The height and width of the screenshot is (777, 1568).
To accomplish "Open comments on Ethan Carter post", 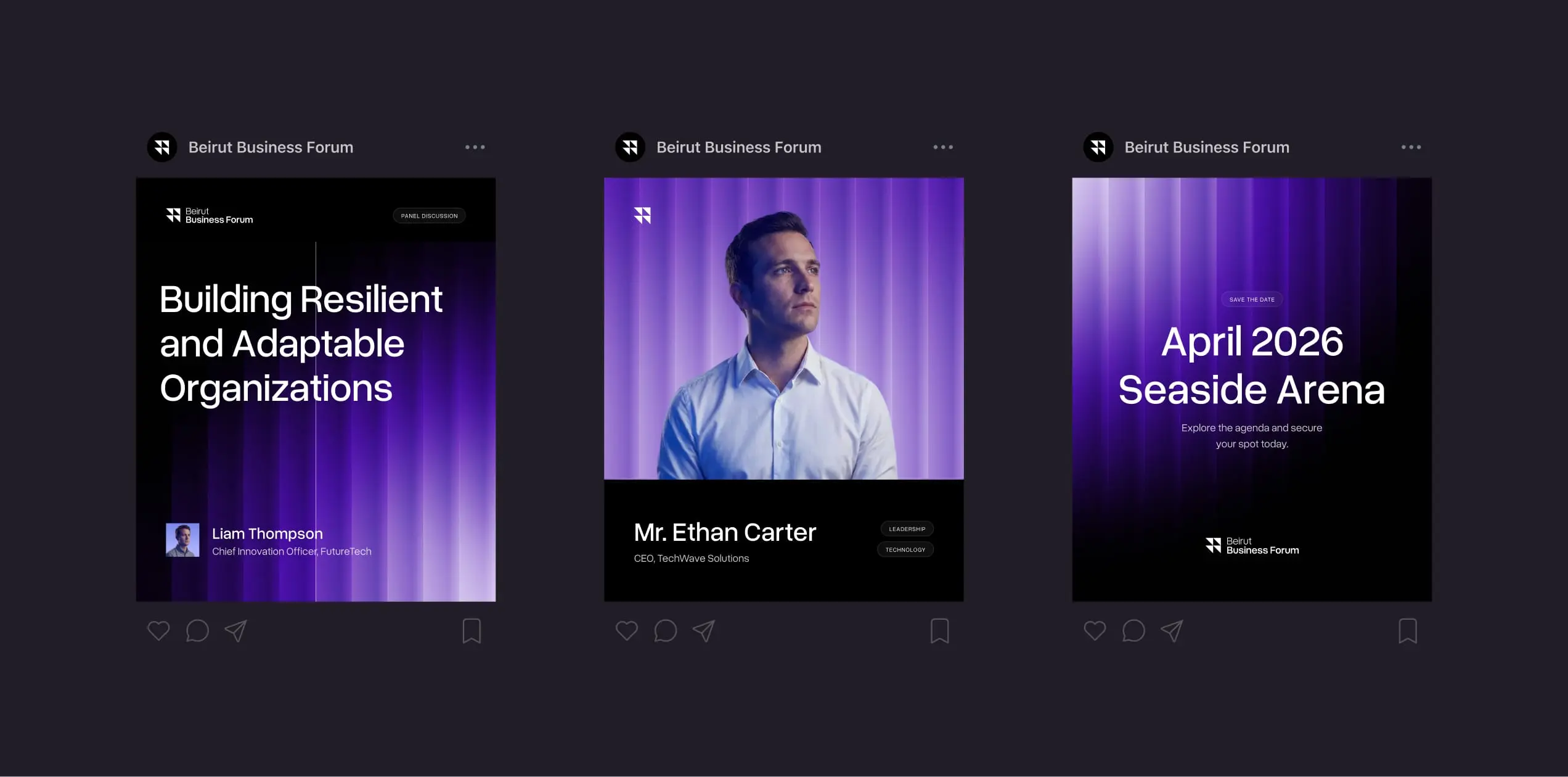I will (666, 631).
